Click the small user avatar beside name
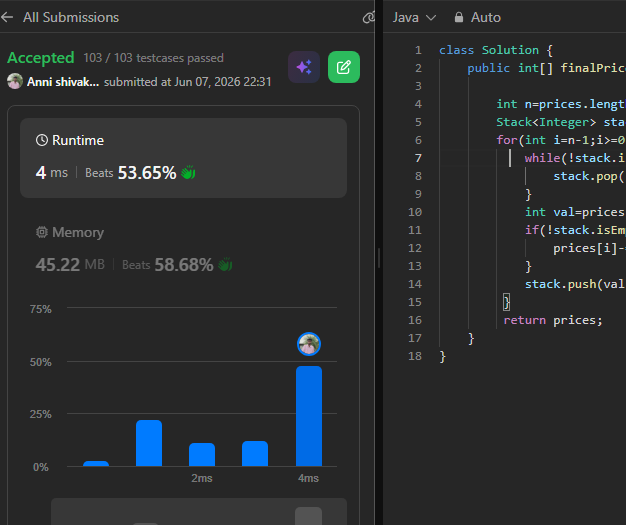This screenshot has height=525, width=626. pos(15,81)
